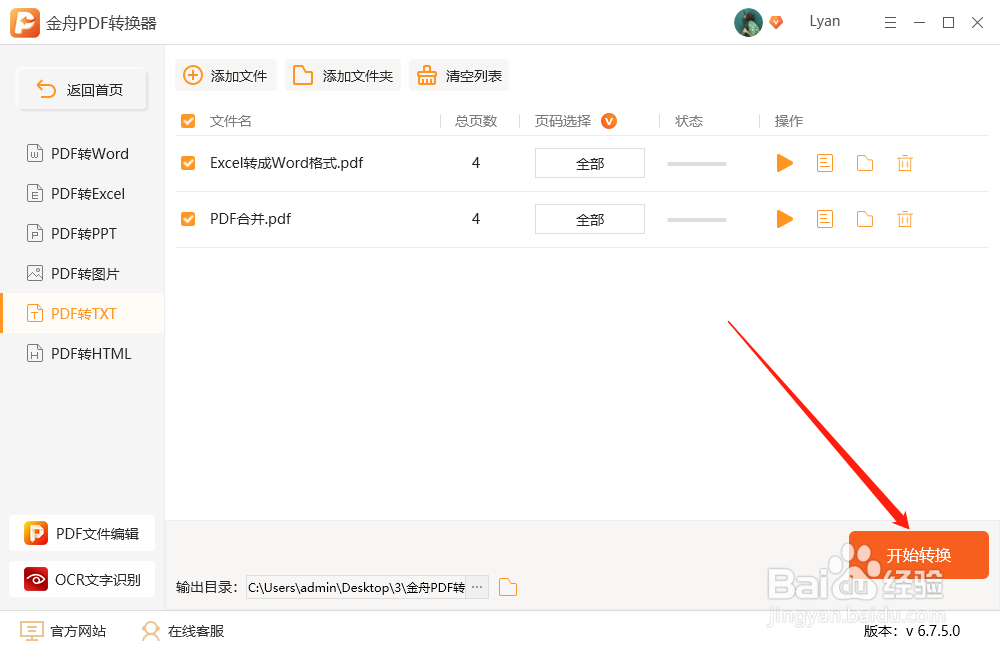
Task: Minimize the window
Action: 919,23
